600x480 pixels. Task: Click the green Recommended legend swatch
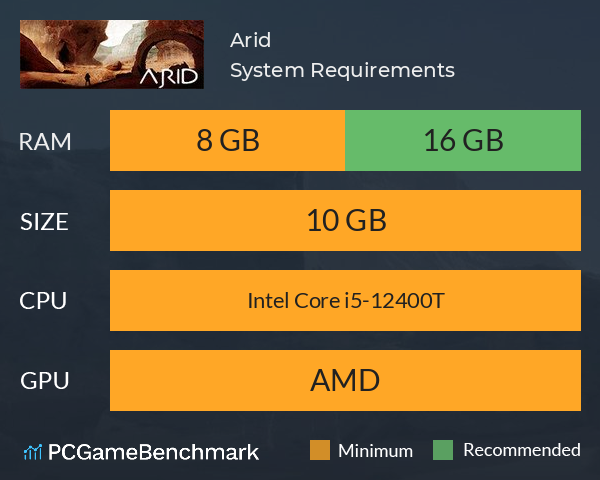pyautogui.click(x=443, y=450)
